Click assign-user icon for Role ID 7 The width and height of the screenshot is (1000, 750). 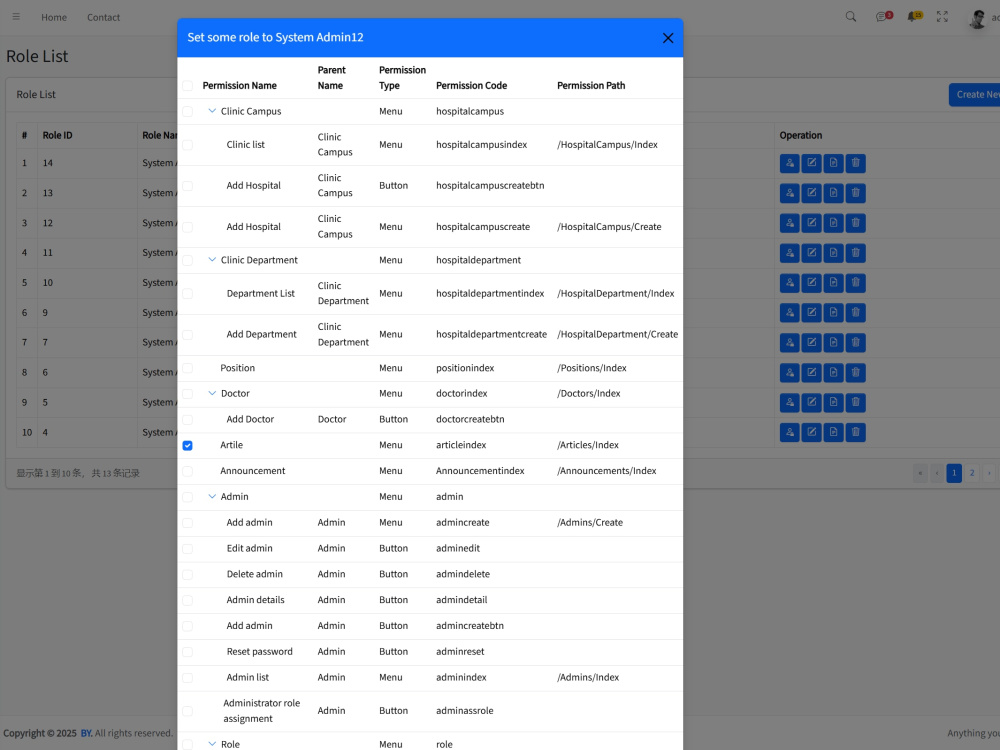790,342
